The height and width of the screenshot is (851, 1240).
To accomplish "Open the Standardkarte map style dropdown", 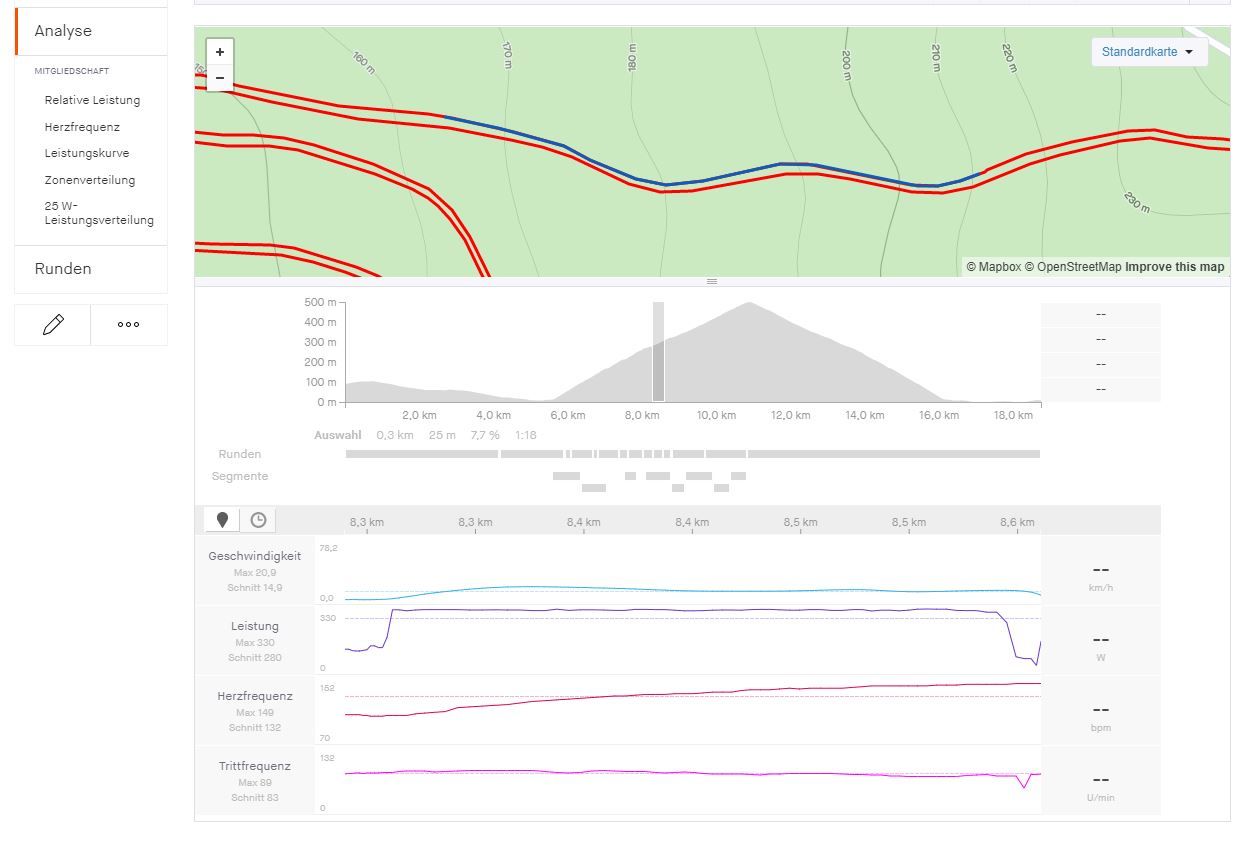I will 1148,52.
